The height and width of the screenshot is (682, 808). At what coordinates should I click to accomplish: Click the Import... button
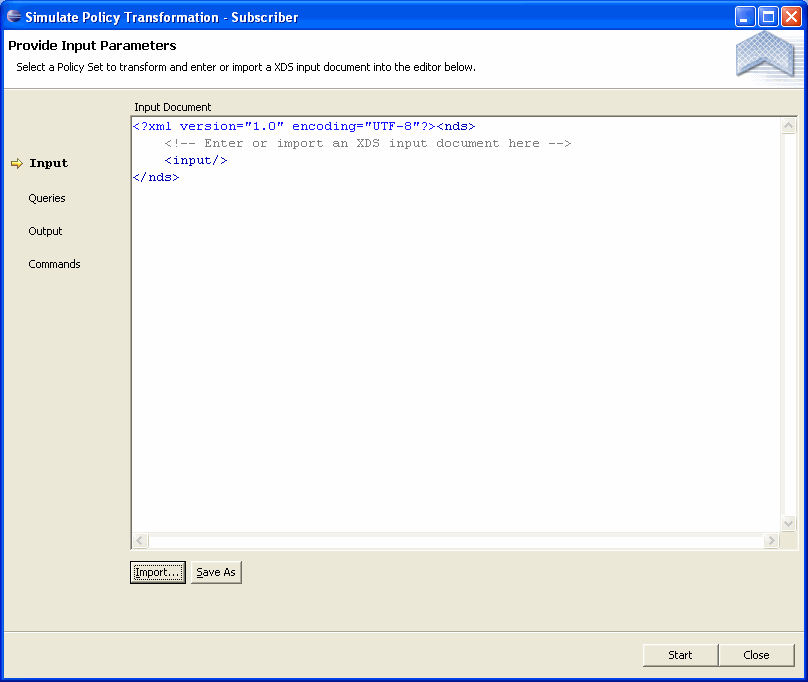pyautogui.click(x=158, y=572)
